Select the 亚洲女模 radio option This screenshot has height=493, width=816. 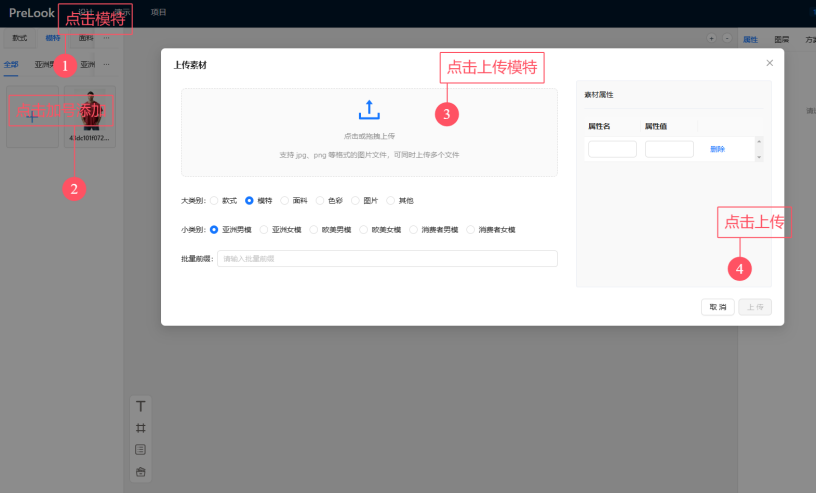264,230
